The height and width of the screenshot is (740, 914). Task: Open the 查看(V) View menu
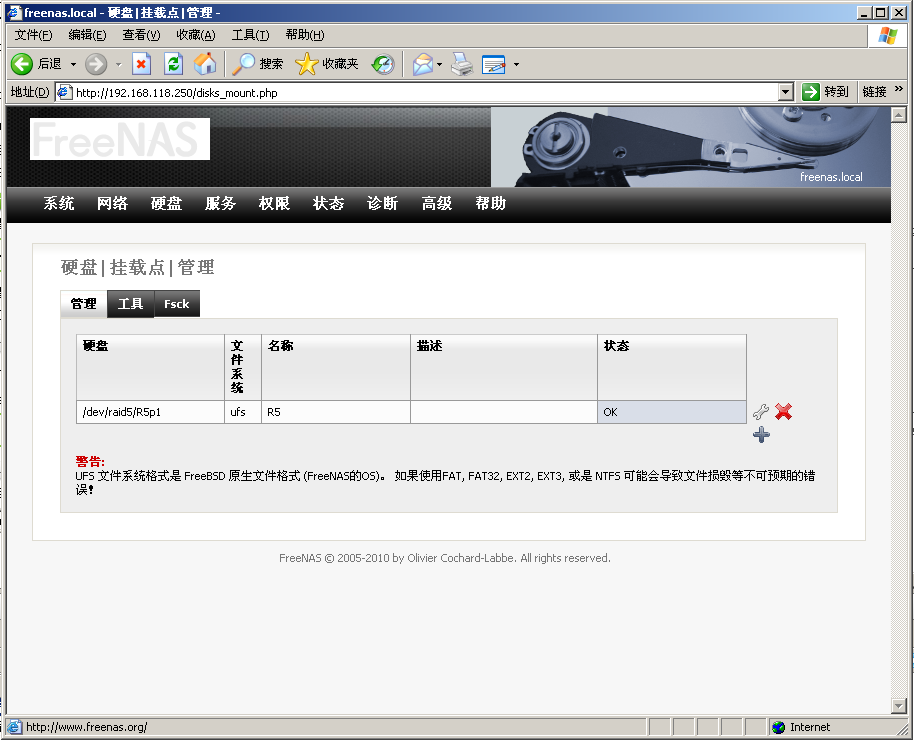pos(141,35)
